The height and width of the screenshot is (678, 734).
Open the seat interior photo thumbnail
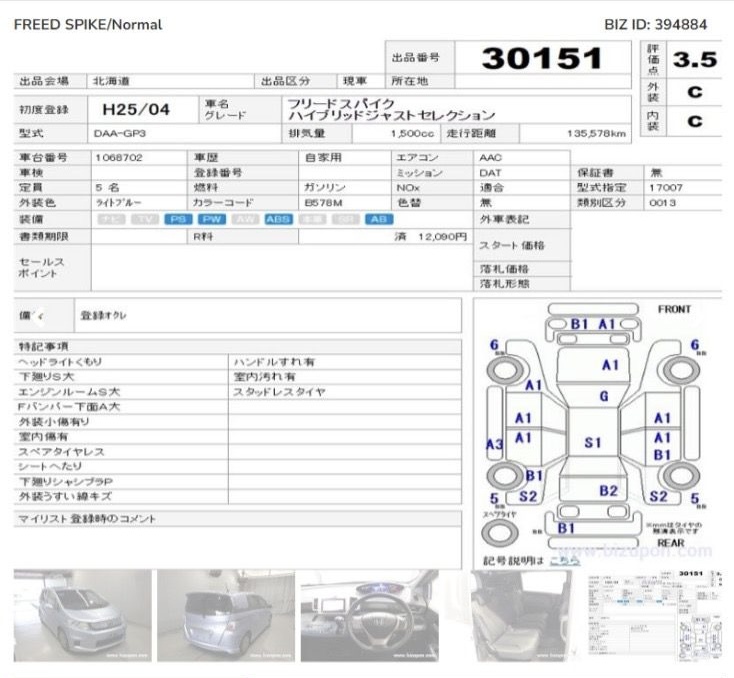[514, 614]
